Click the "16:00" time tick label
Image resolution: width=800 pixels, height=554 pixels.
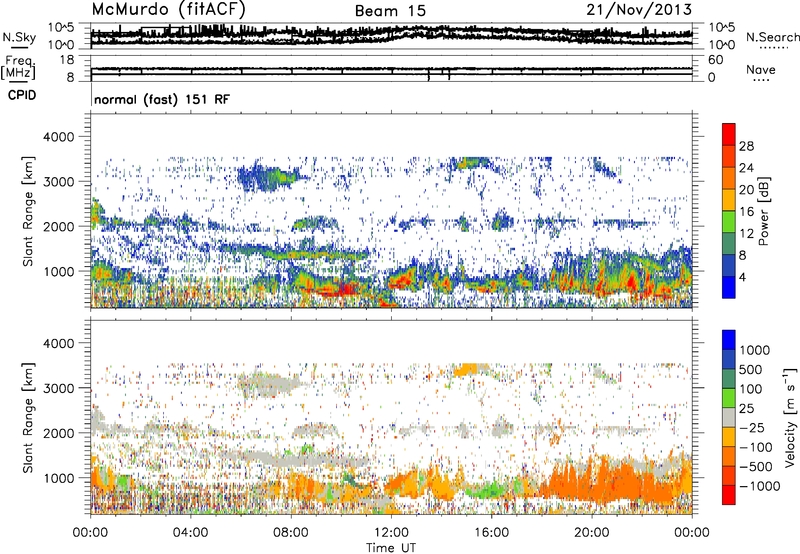[x=491, y=533]
